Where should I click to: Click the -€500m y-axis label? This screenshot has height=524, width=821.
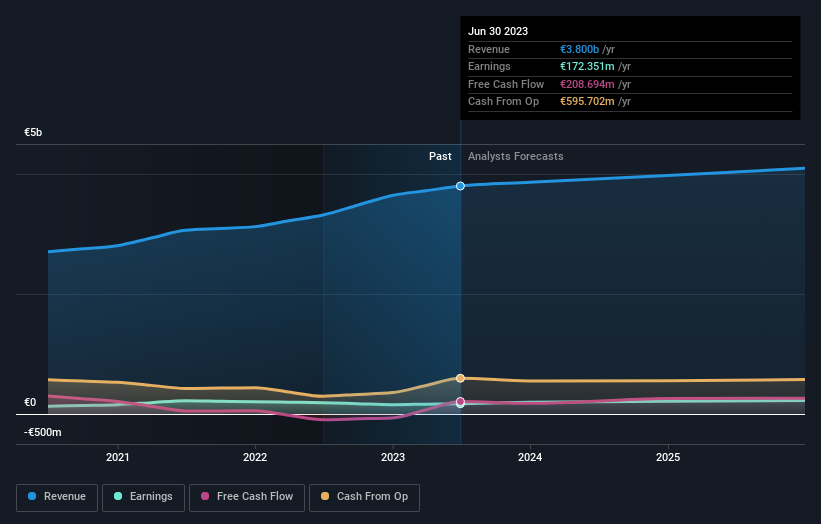point(42,432)
